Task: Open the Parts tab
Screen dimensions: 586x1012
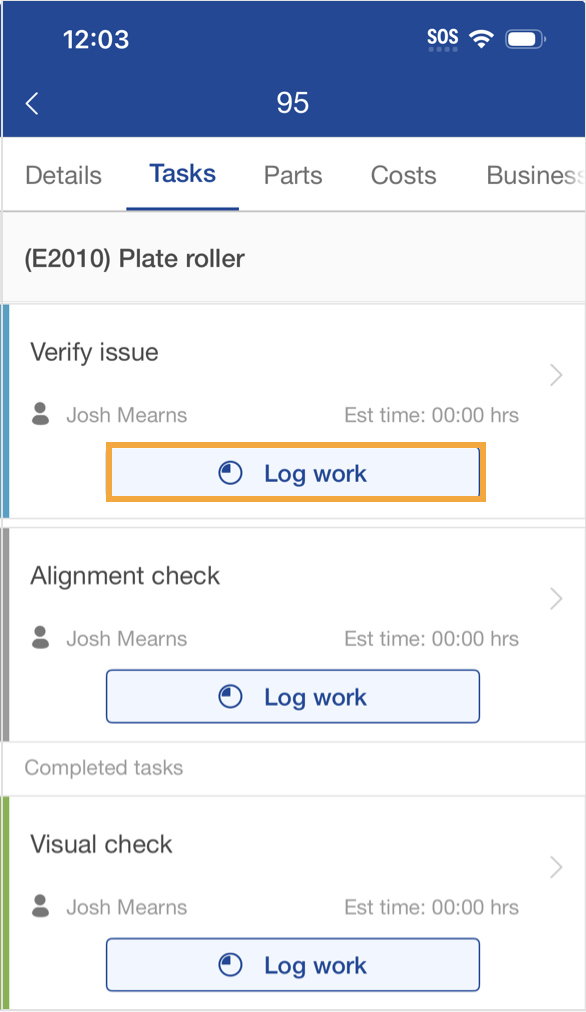Action: pyautogui.click(x=292, y=175)
